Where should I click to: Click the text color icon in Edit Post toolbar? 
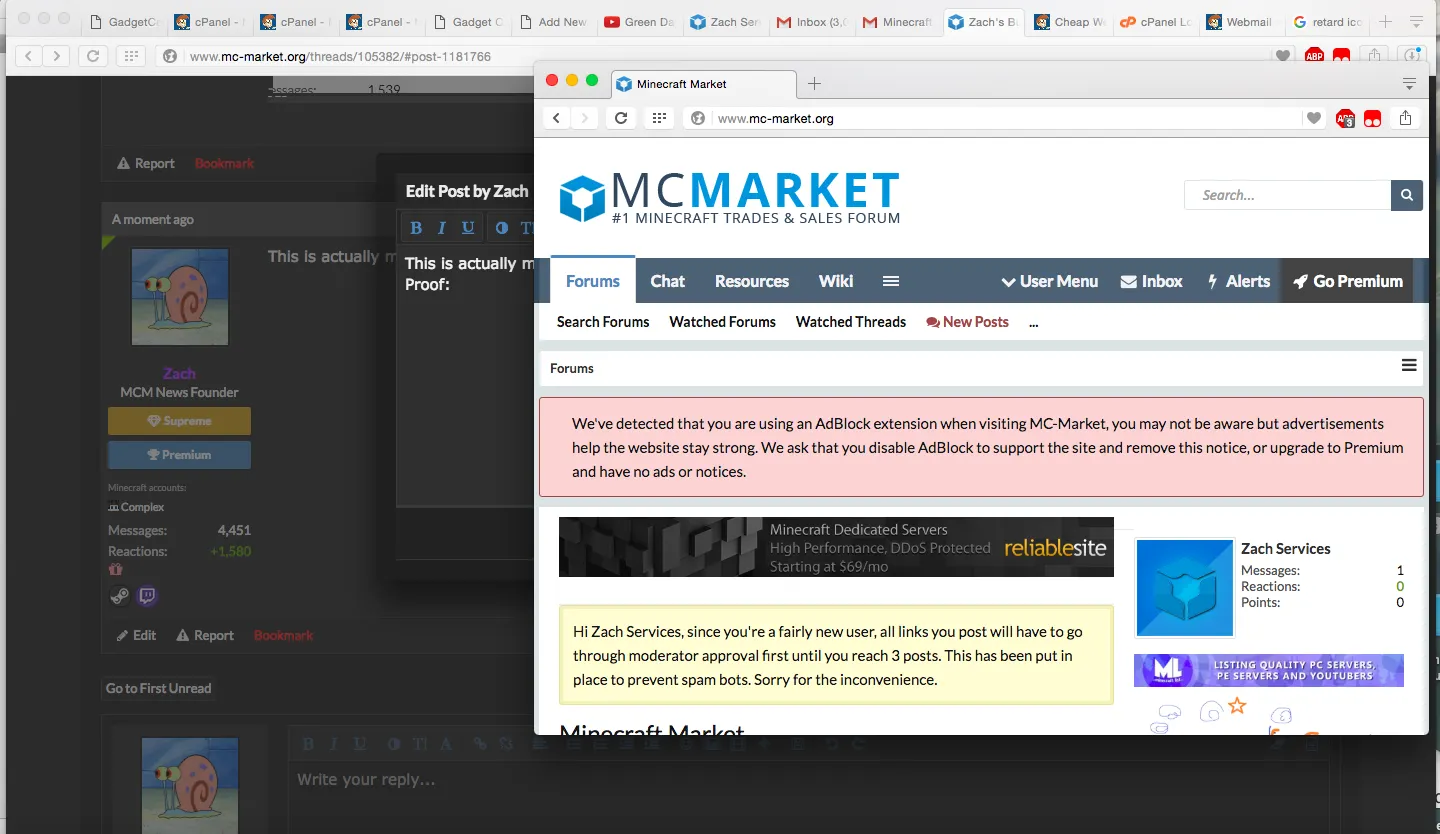[x=501, y=228]
